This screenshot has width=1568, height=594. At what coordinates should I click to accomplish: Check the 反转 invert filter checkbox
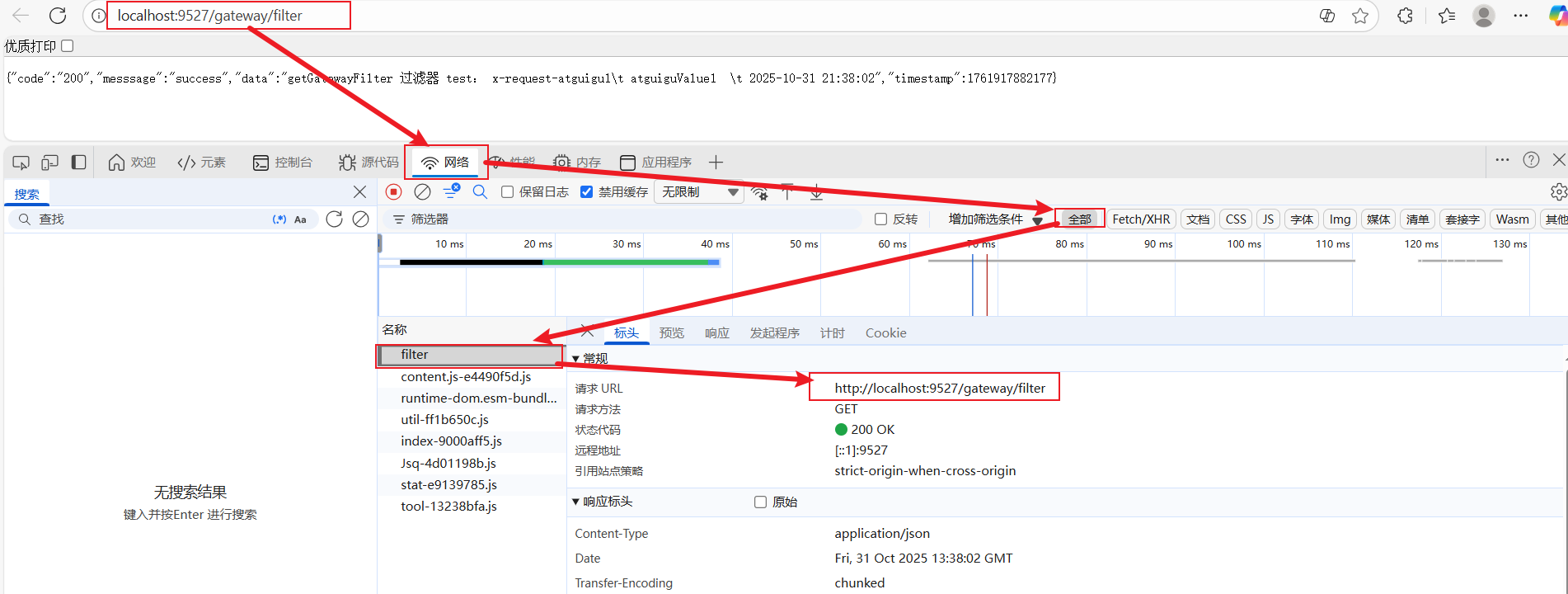pyautogui.click(x=880, y=219)
